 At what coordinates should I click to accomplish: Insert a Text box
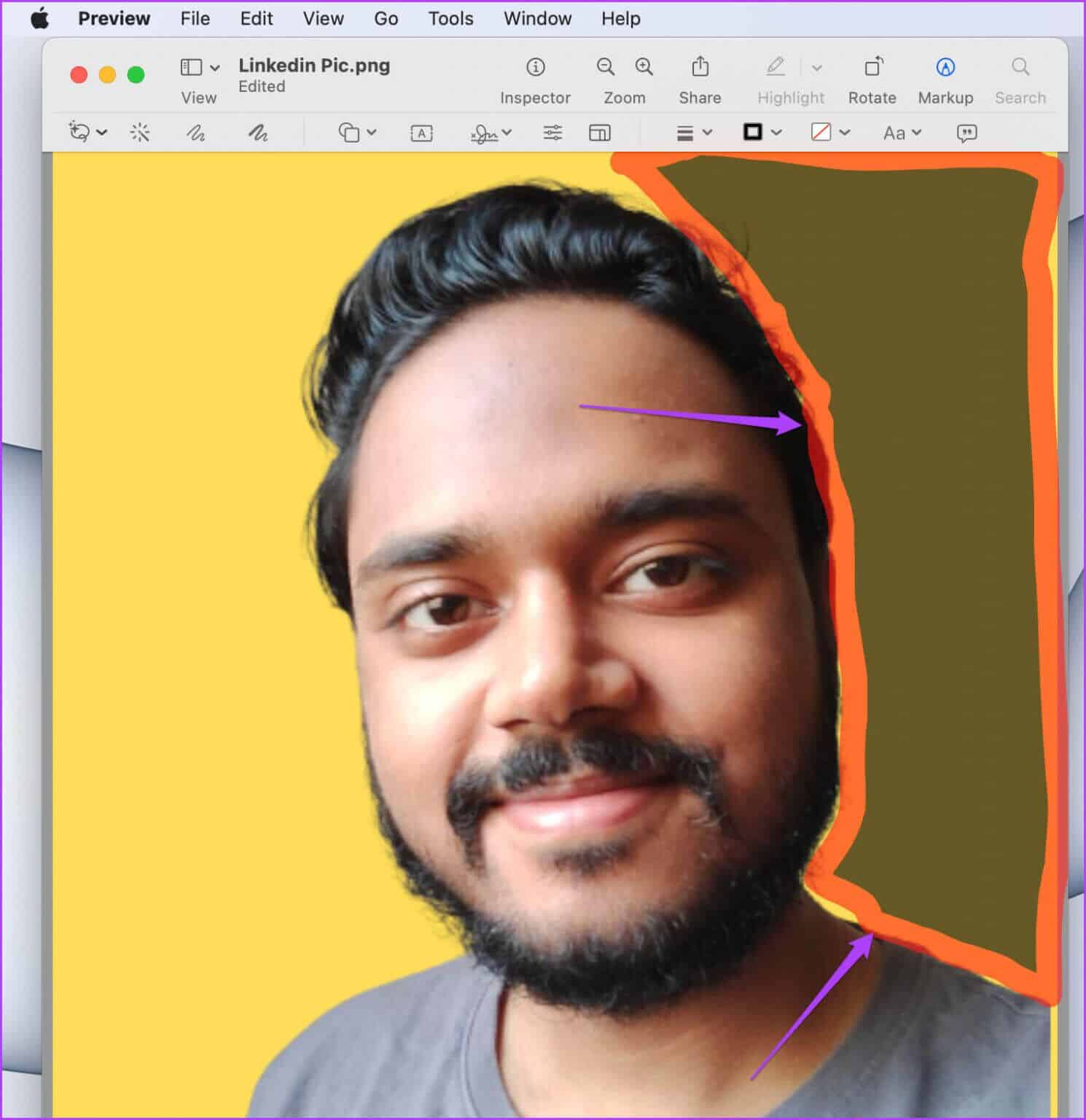[421, 133]
